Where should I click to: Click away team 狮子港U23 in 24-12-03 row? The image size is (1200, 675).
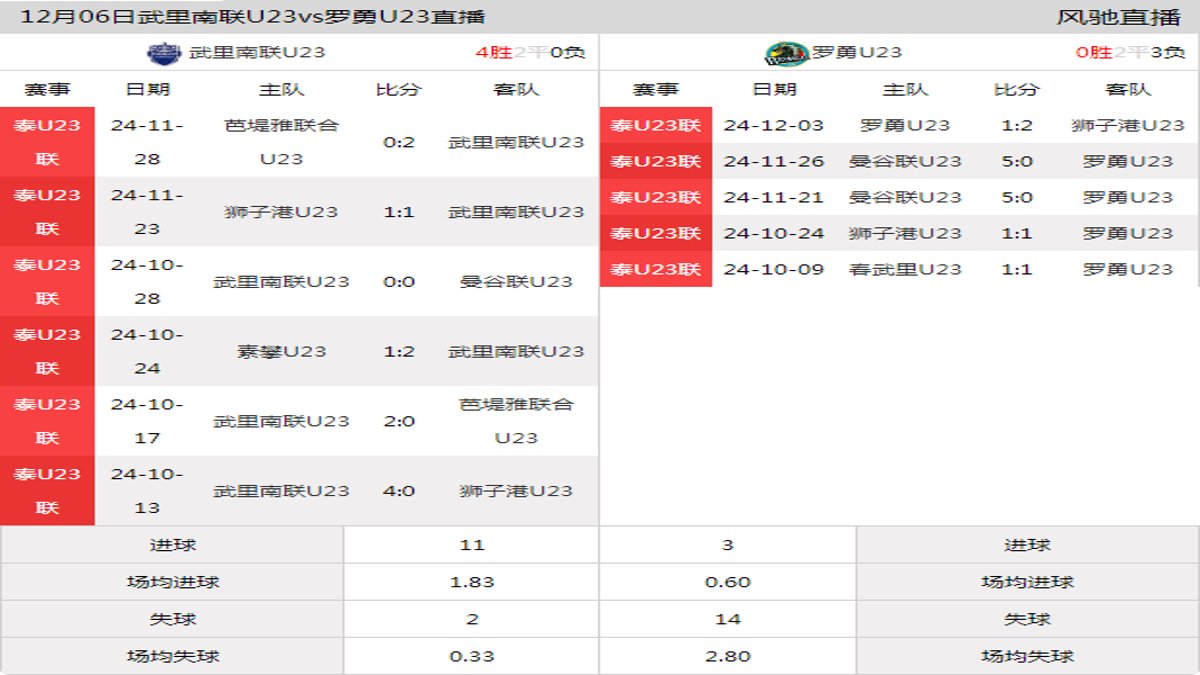(x=1128, y=125)
